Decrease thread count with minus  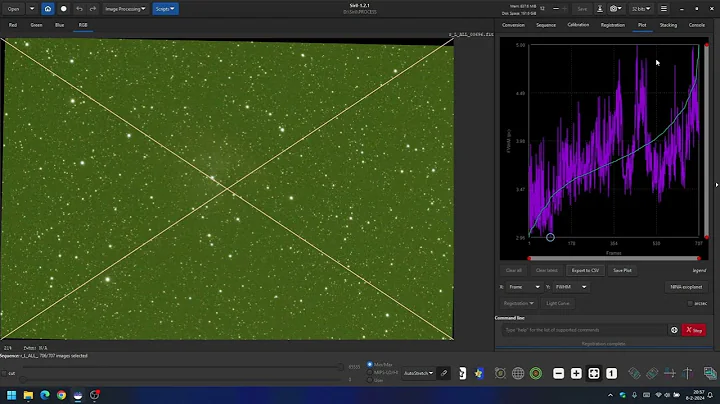[556, 9]
